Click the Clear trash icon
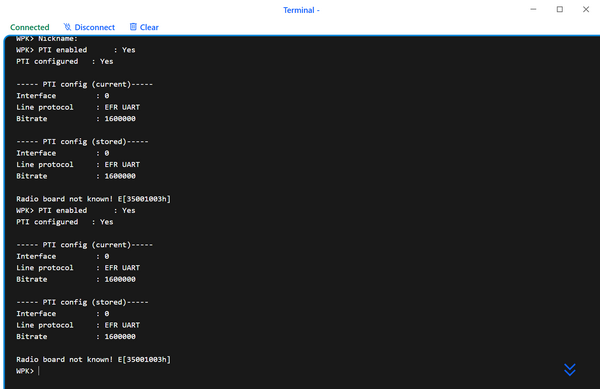 133,27
